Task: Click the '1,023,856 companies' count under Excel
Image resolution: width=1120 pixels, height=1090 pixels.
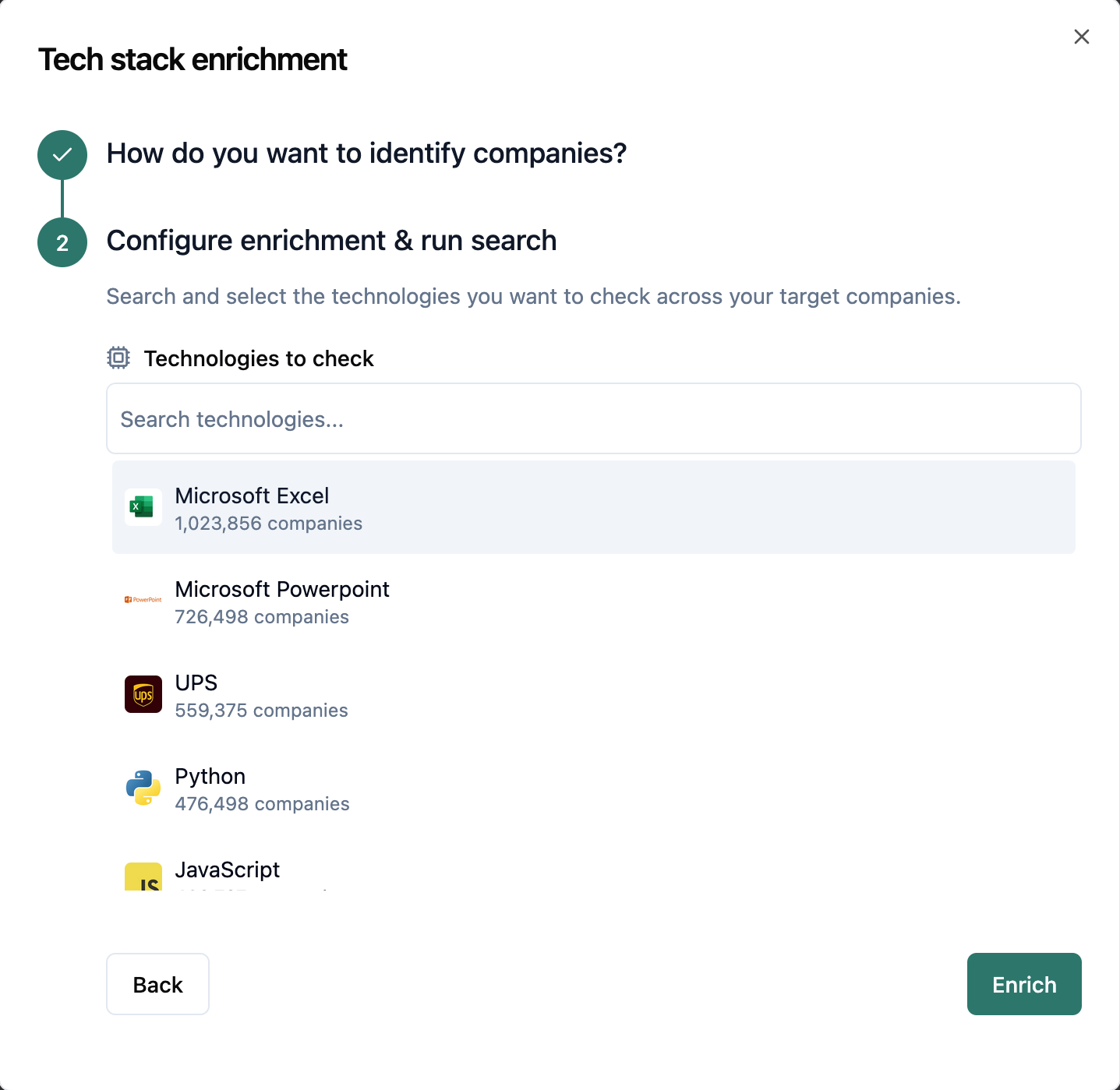Action: 269,524
